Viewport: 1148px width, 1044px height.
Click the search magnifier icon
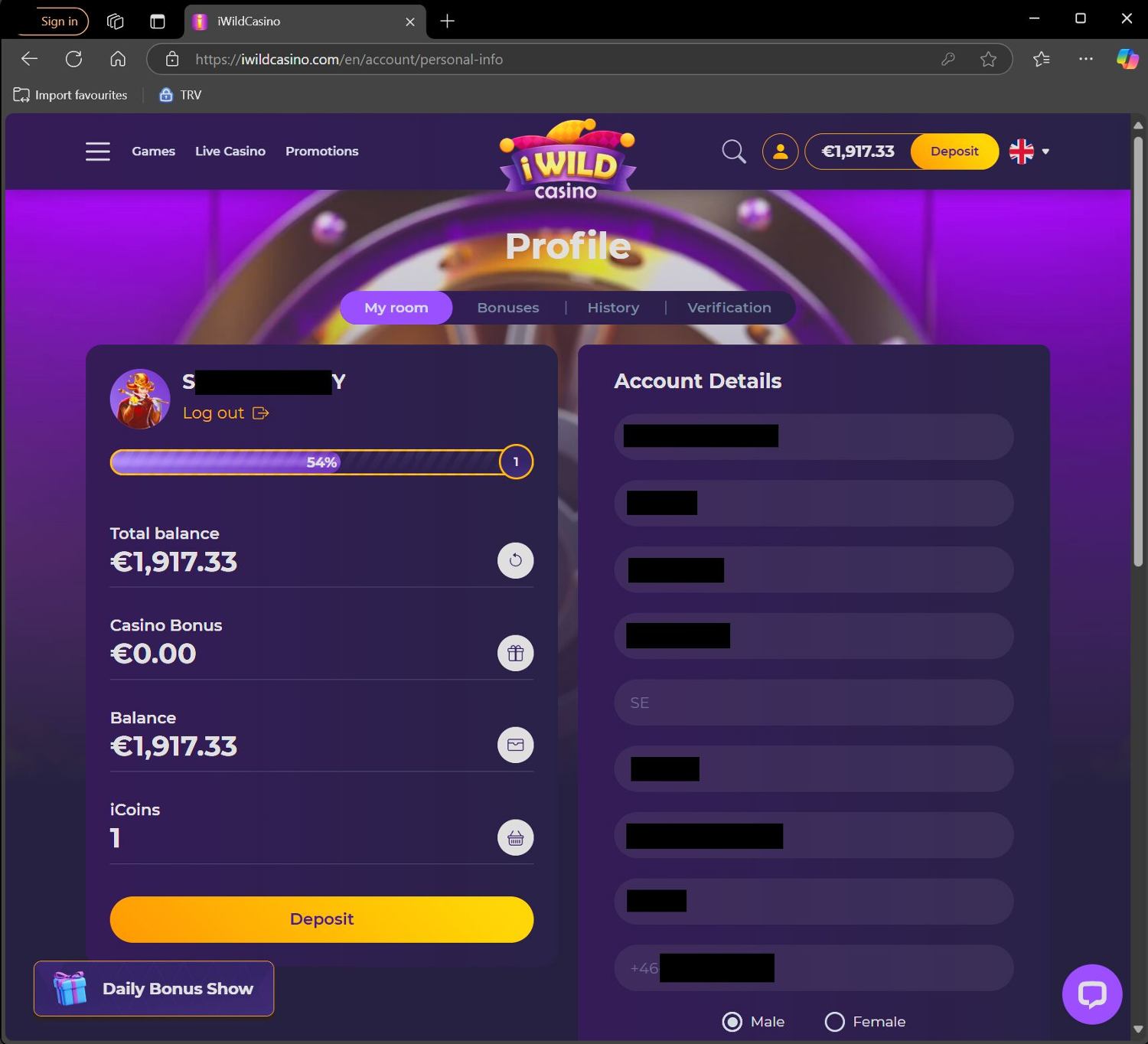tap(734, 152)
